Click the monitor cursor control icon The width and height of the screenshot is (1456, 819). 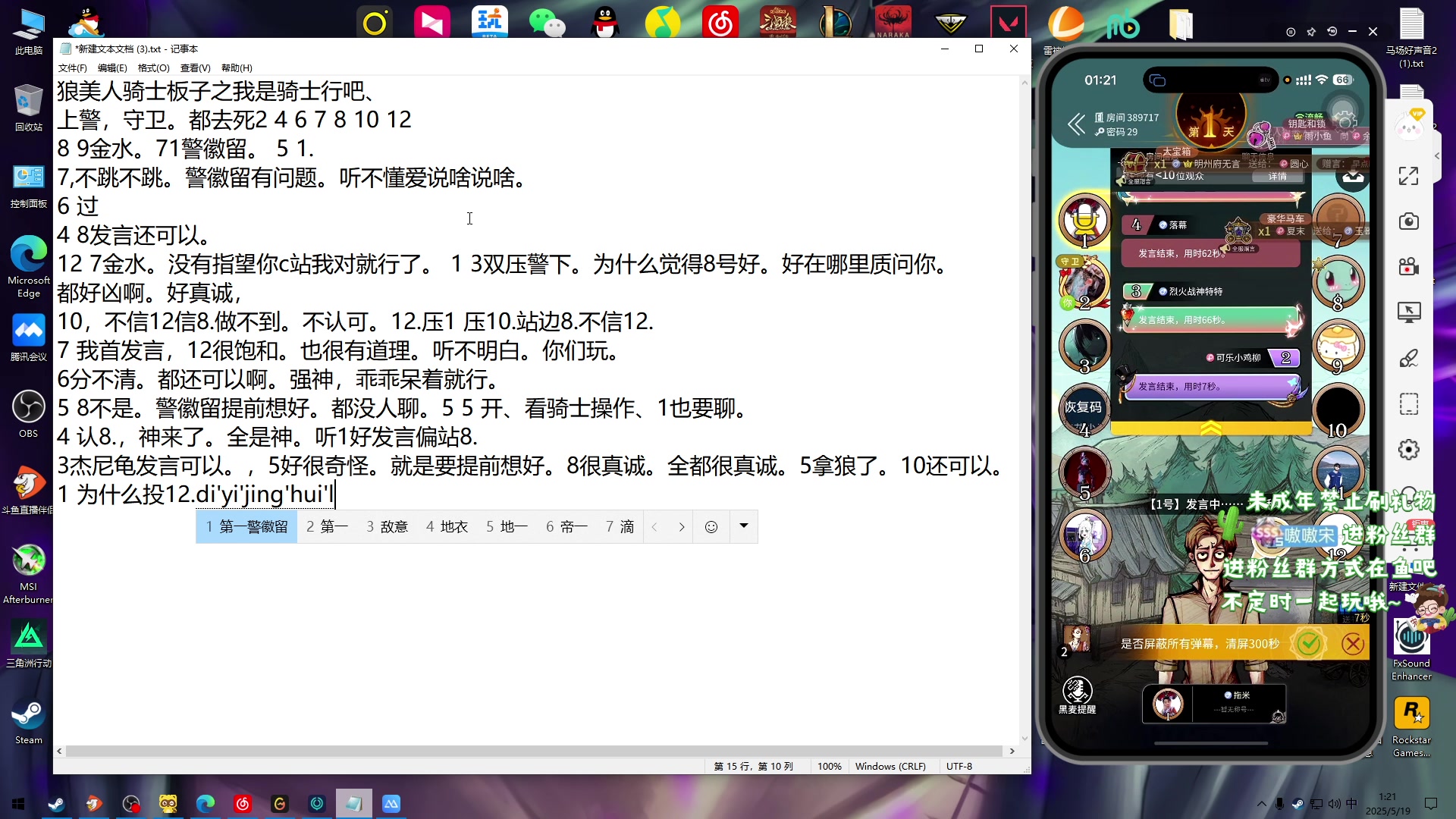coord(1408,312)
